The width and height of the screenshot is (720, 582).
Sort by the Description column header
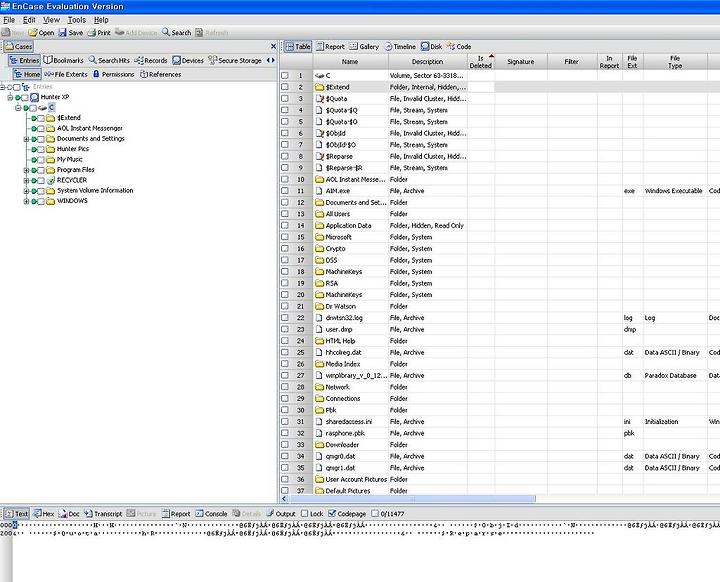428,62
